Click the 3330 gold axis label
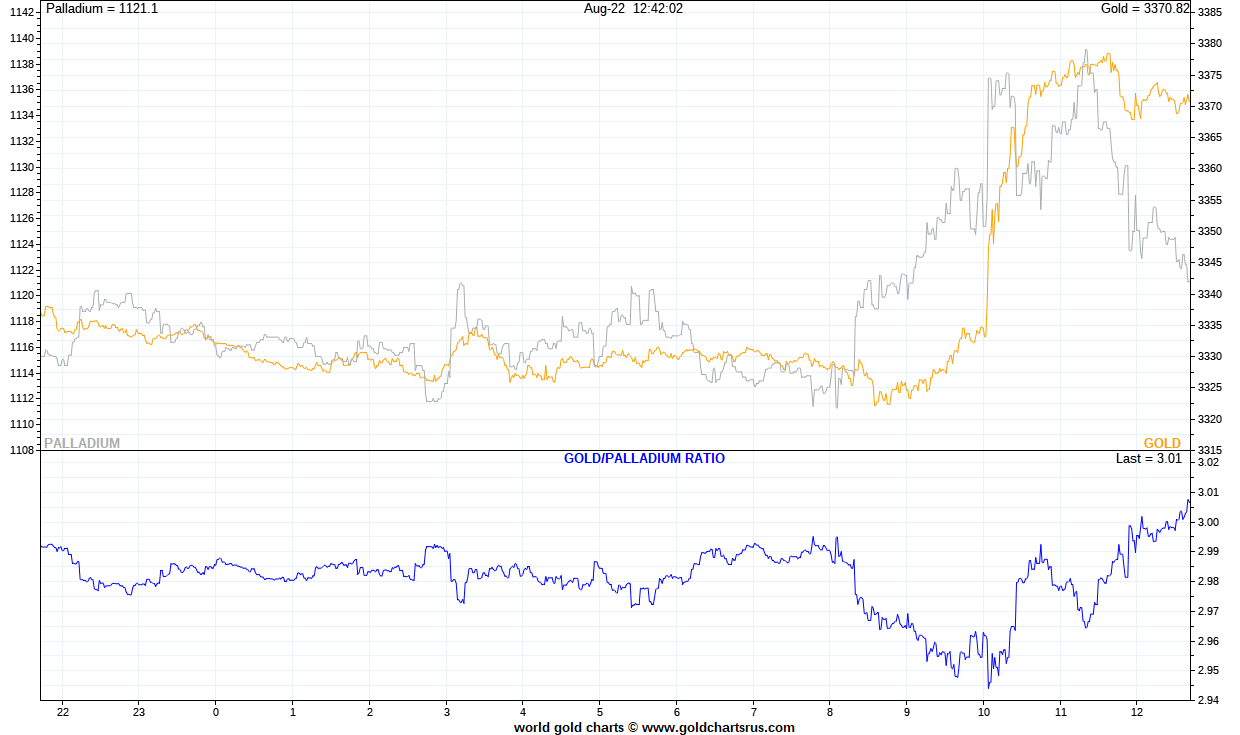Viewport: 1240px width, 735px height. 1210,356
